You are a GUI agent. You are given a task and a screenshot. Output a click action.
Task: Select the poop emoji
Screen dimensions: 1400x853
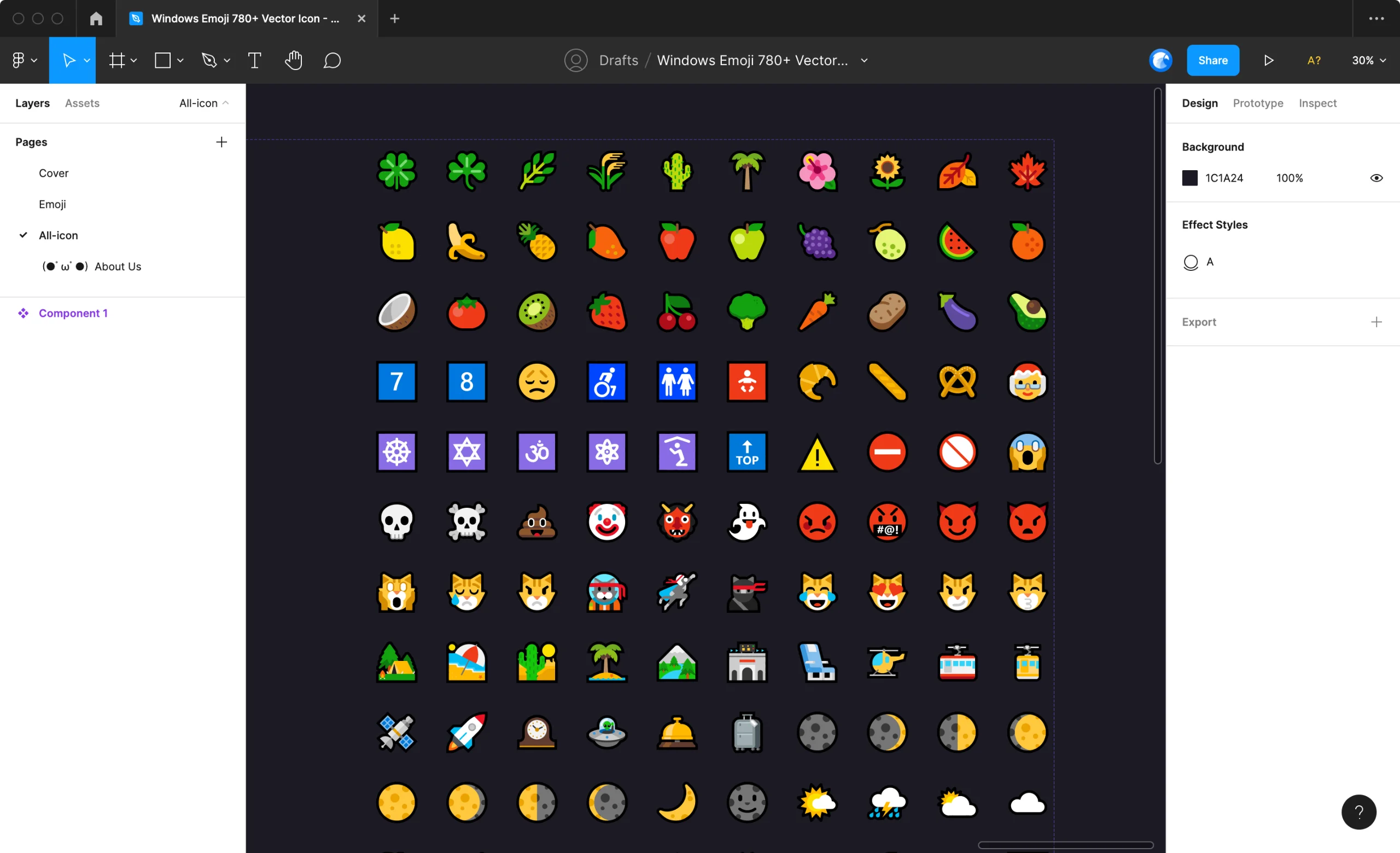(537, 521)
